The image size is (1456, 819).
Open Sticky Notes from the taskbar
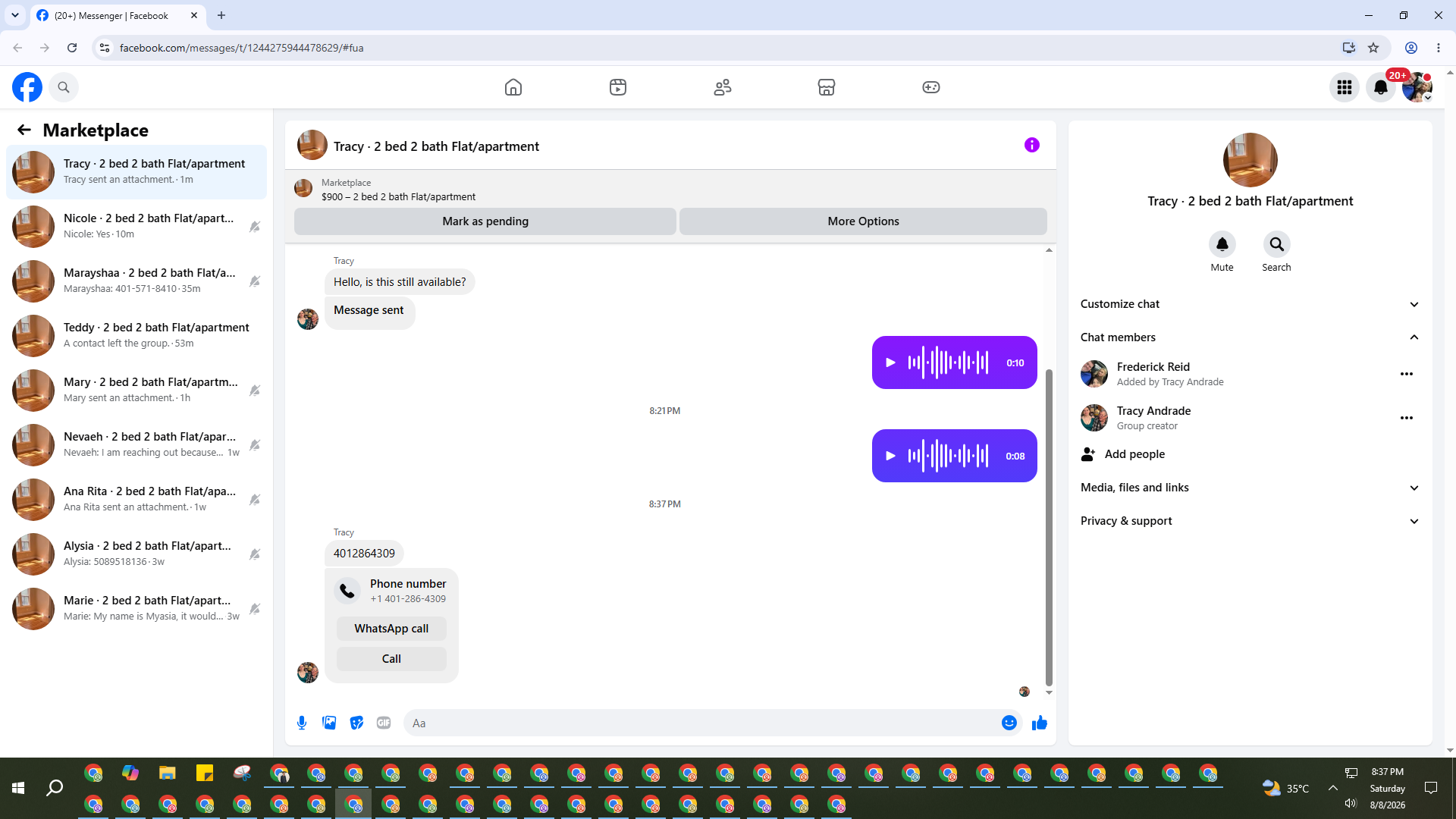click(205, 773)
